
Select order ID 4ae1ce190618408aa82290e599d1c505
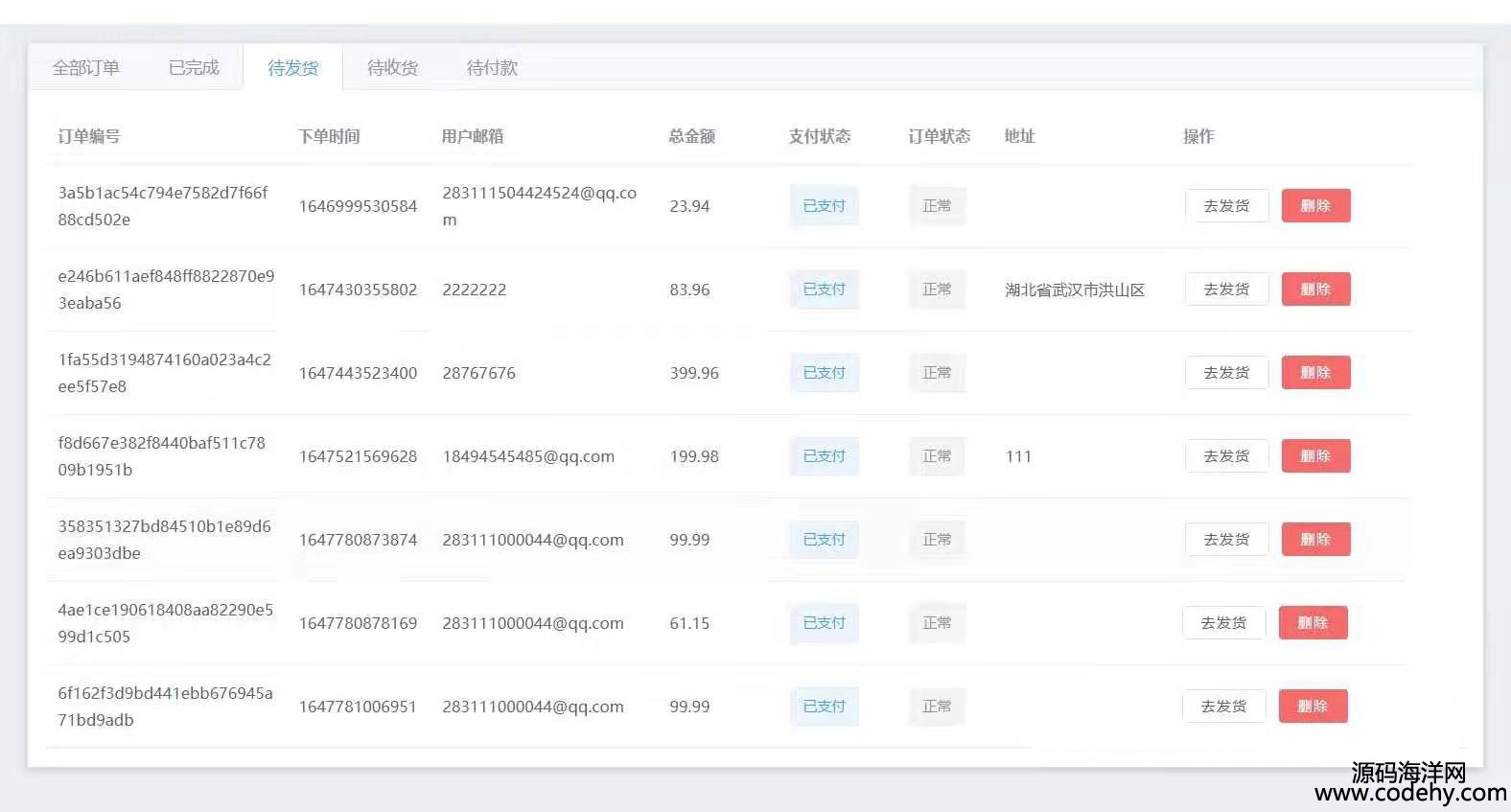click(165, 623)
